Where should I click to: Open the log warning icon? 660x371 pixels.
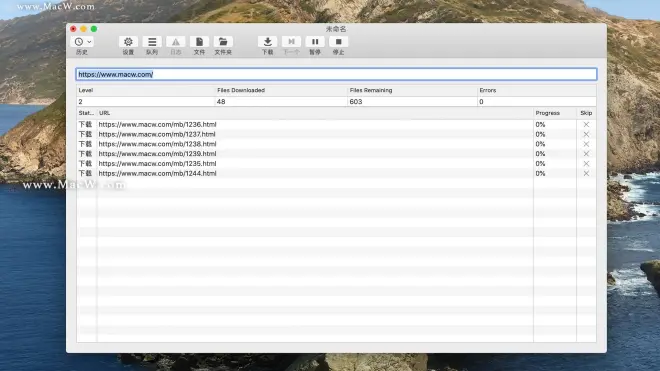tap(176, 42)
